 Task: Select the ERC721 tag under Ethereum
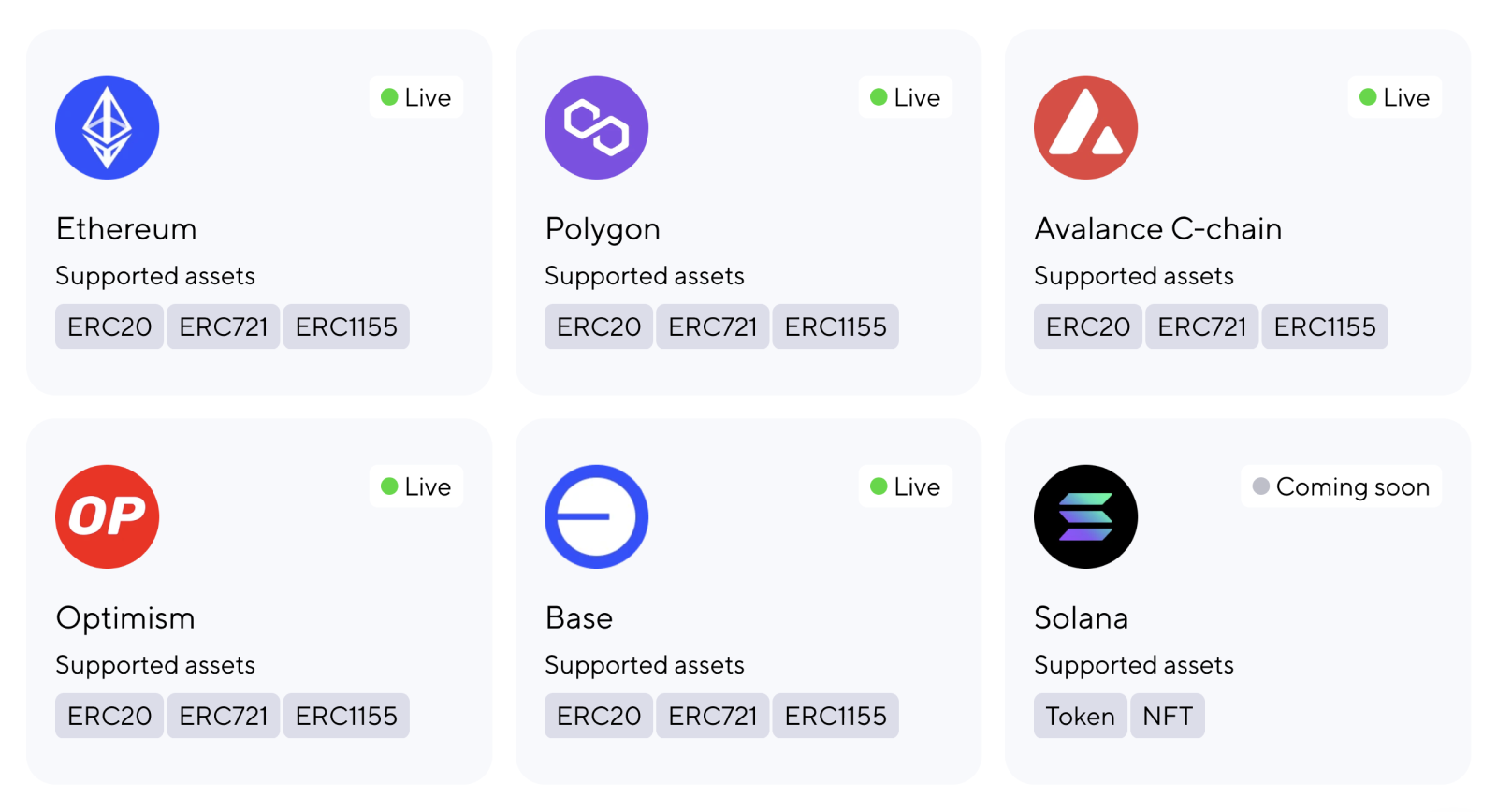tap(224, 326)
